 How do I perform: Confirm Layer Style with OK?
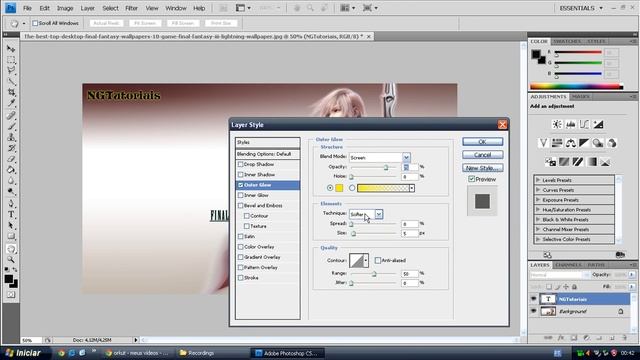[x=482, y=142]
